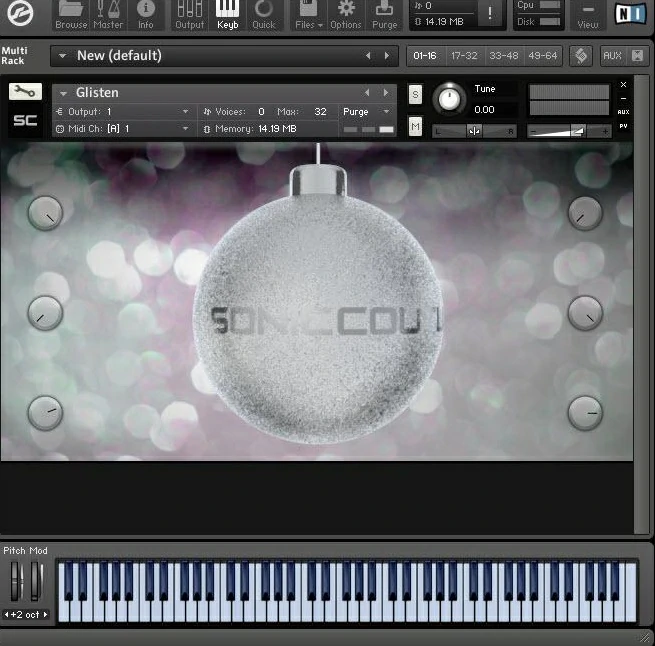
Task: Show the Info pane
Action: pos(146,15)
